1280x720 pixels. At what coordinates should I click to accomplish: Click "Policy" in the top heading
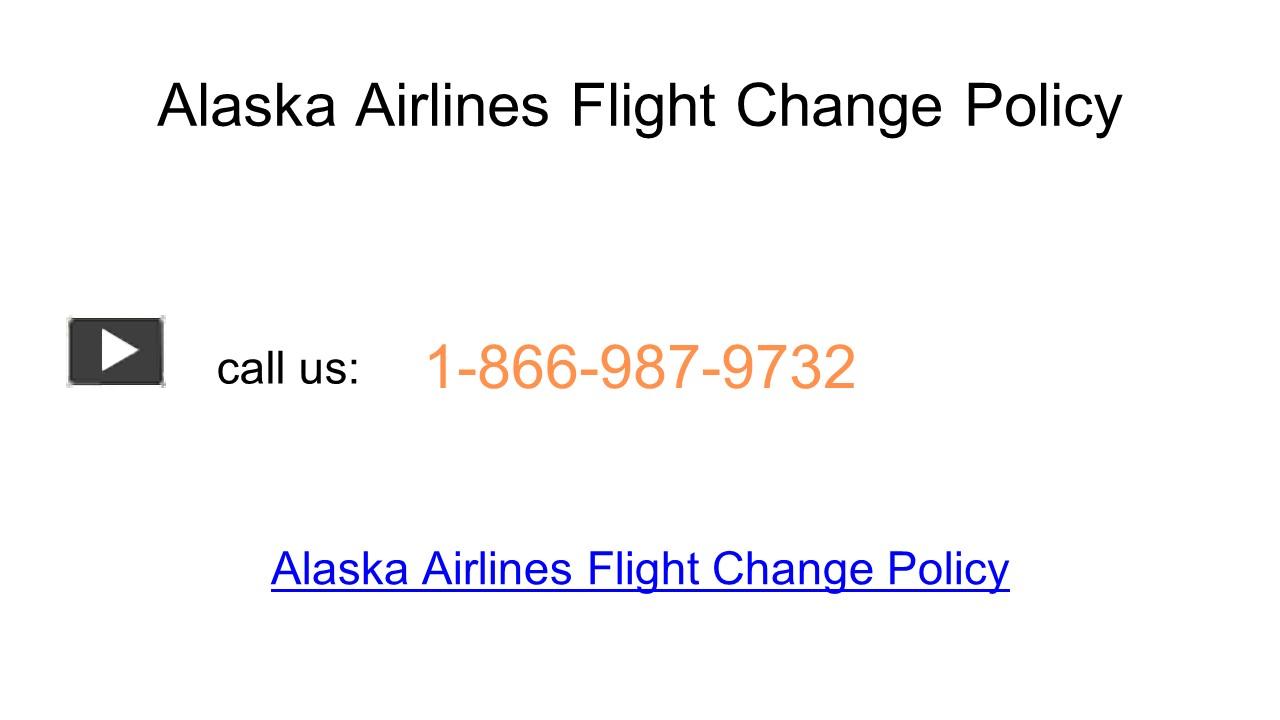(x=1043, y=106)
